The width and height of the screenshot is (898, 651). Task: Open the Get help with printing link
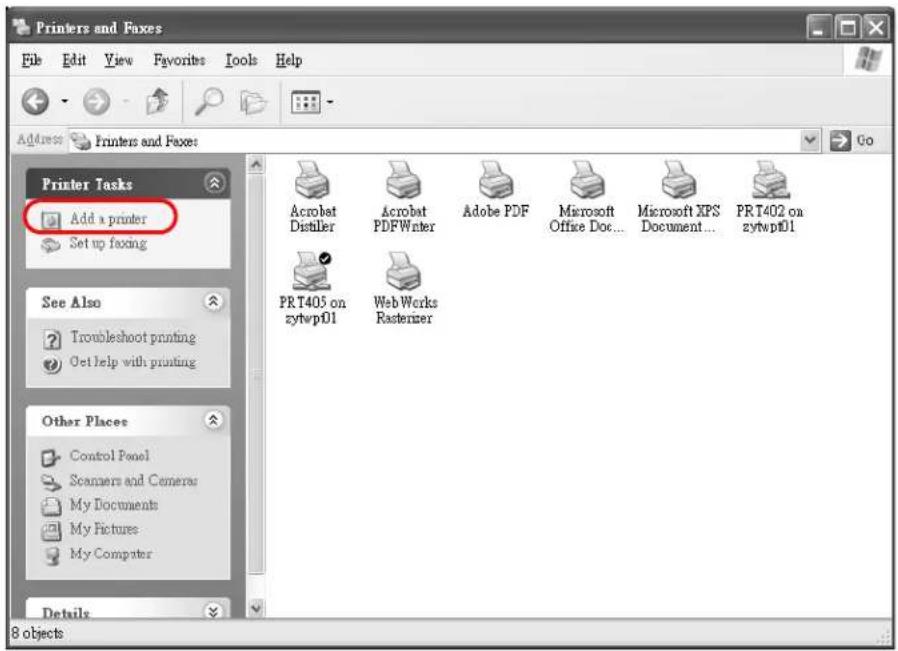point(132,362)
